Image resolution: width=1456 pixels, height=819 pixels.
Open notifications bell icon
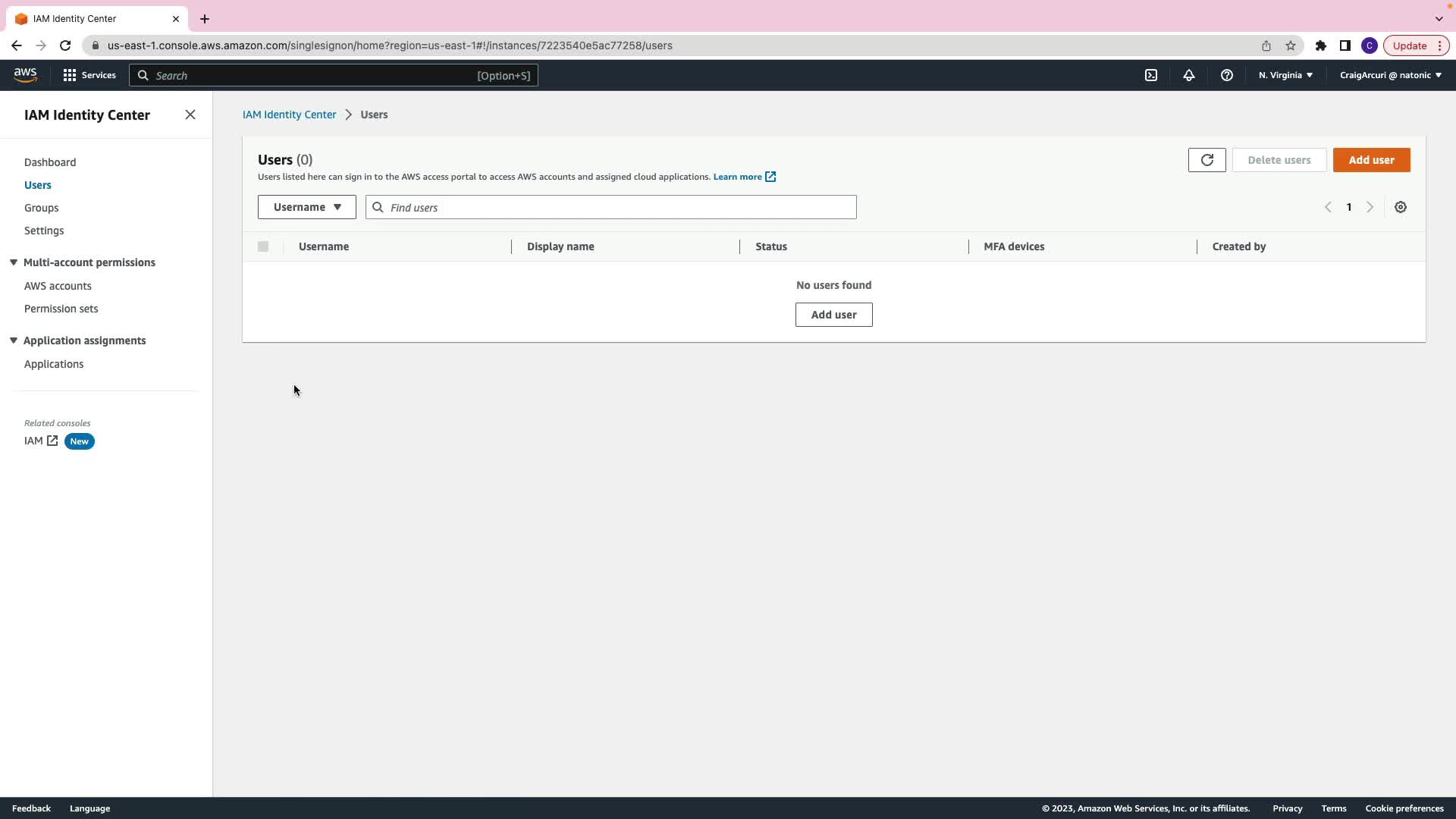tap(1189, 75)
